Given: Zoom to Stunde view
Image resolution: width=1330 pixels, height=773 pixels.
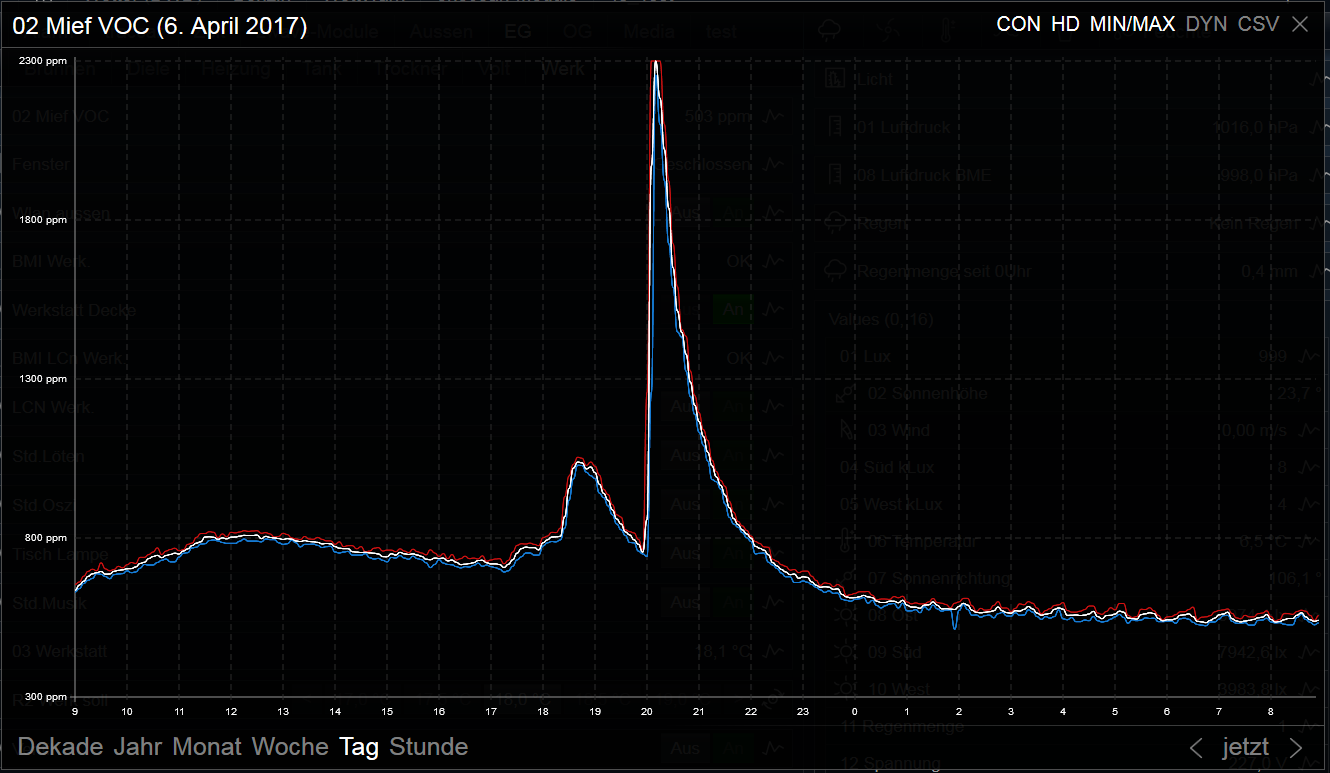Looking at the screenshot, I should tap(428, 747).
